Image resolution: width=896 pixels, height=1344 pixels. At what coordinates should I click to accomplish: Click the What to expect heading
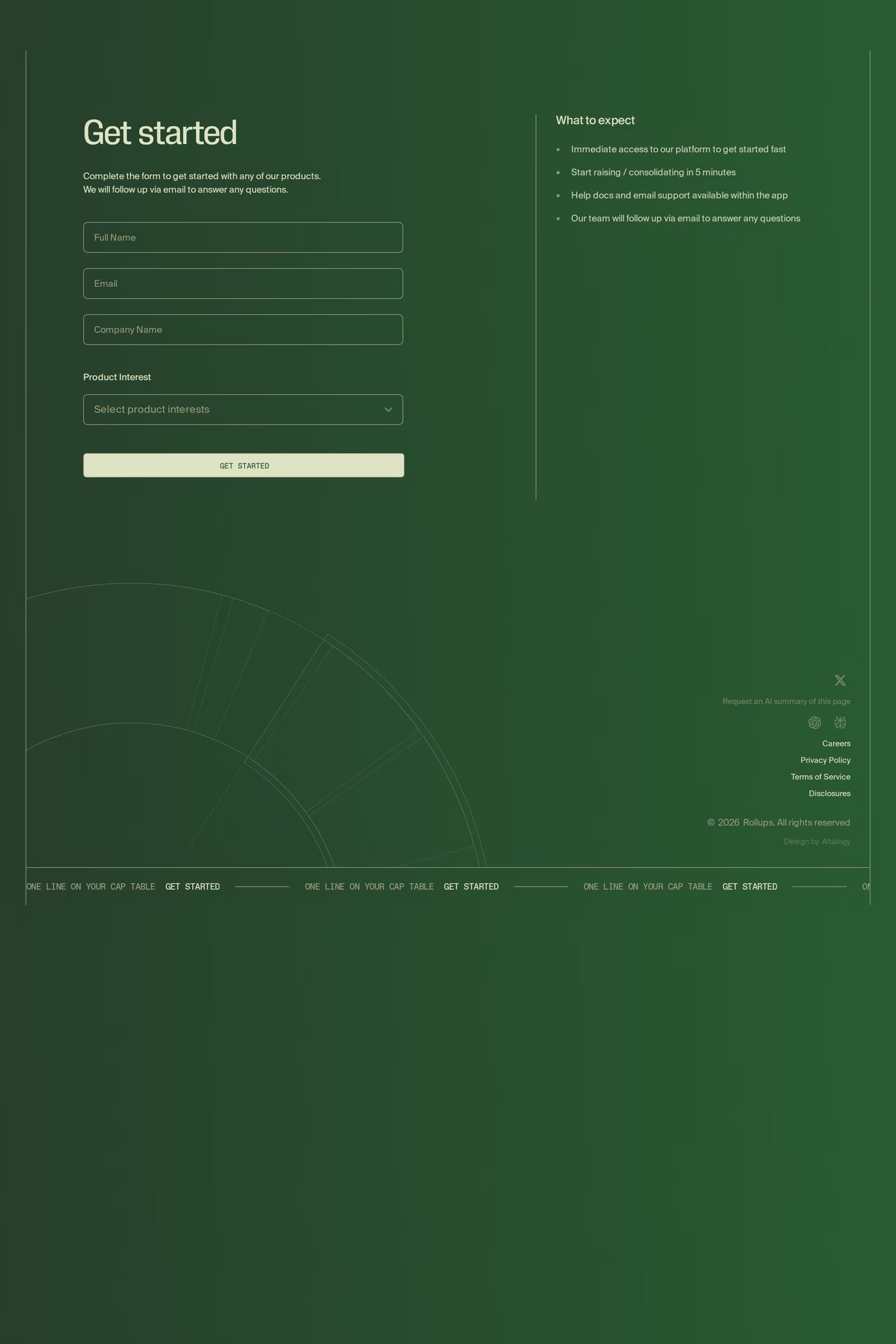(595, 120)
